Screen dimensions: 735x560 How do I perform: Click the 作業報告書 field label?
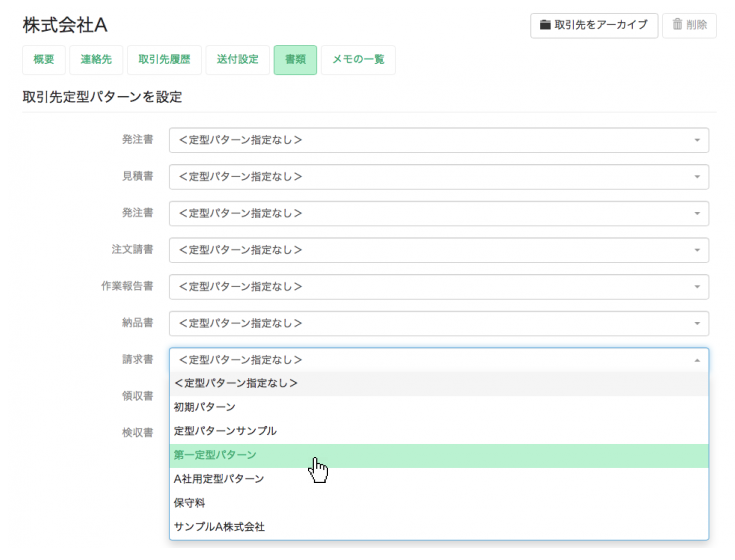(128, 286)
